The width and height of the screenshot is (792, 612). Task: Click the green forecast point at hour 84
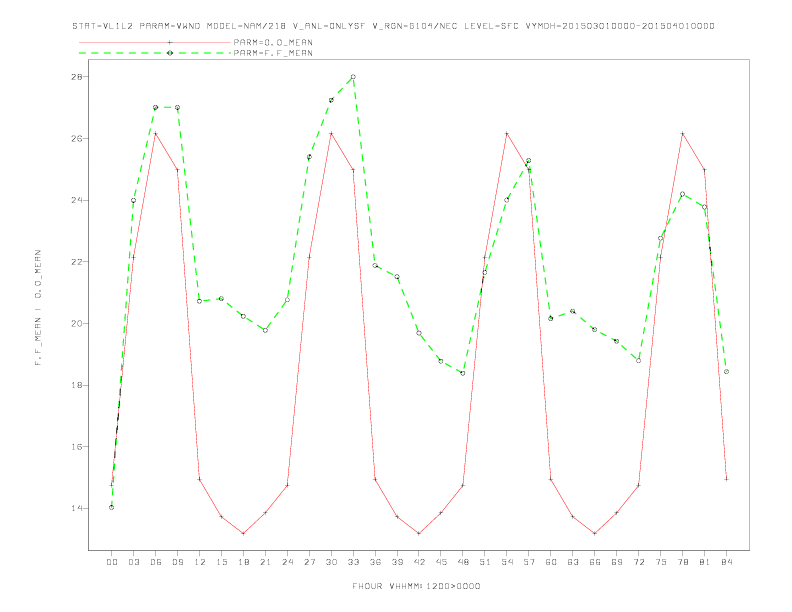click(x=726, y=372)
